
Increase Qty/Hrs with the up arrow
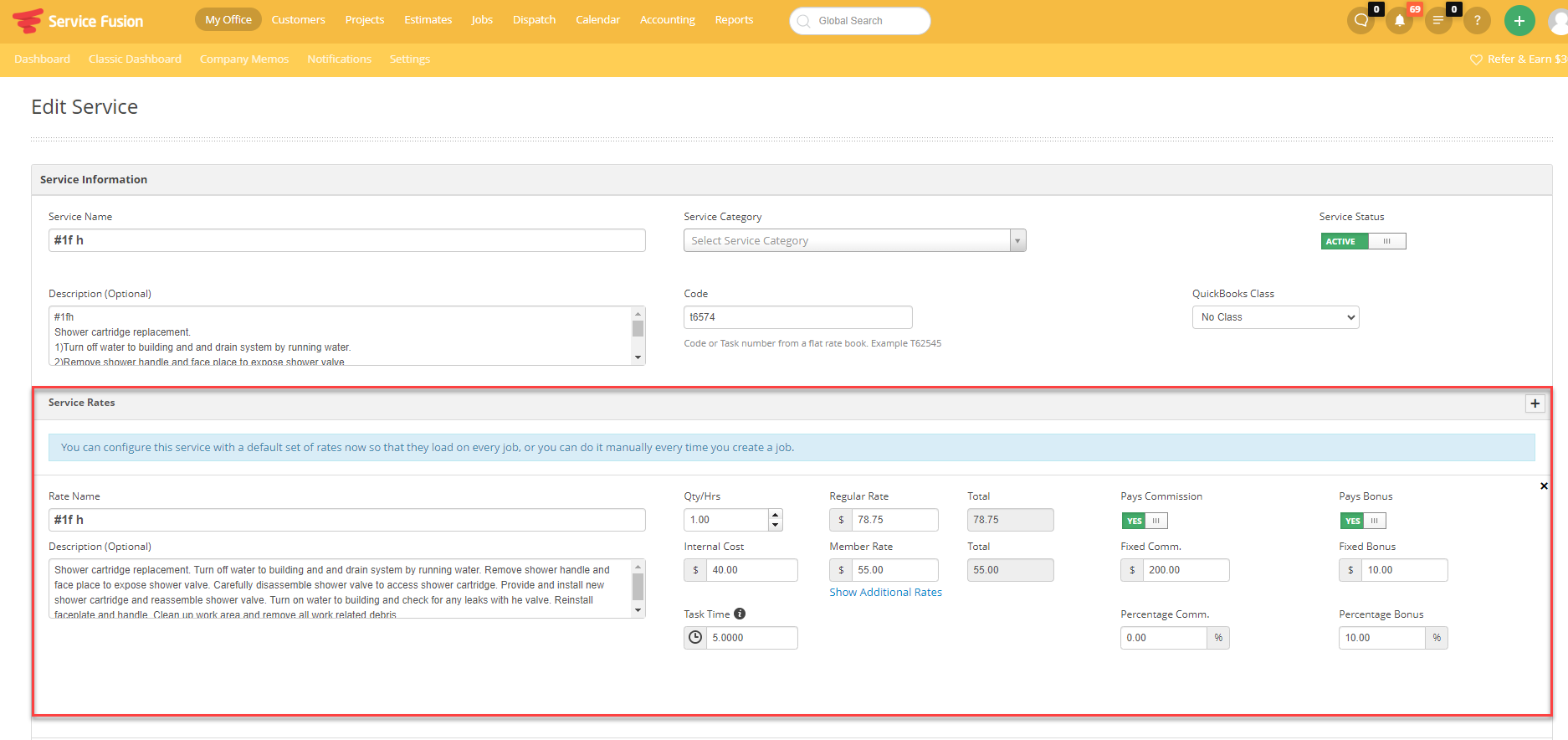click(776, 515)
